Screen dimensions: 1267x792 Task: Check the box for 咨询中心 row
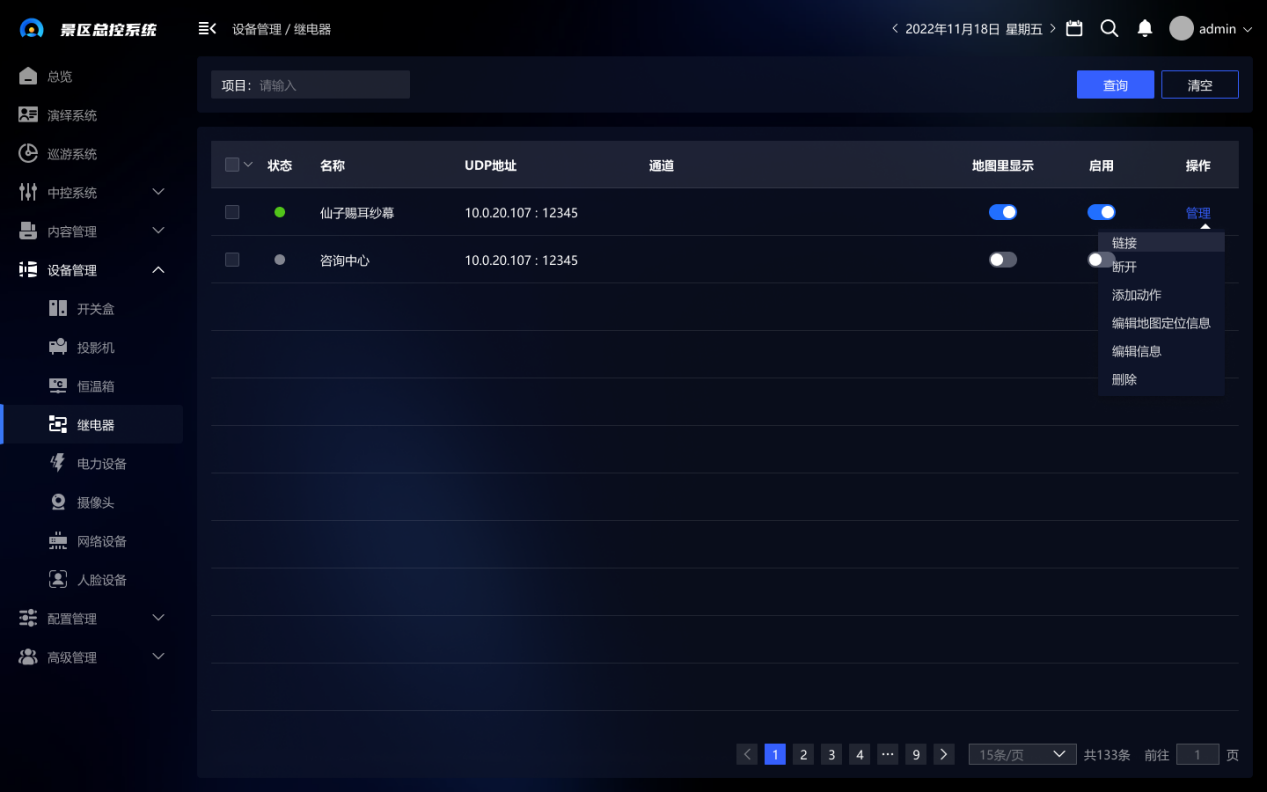tap(232, 260)
